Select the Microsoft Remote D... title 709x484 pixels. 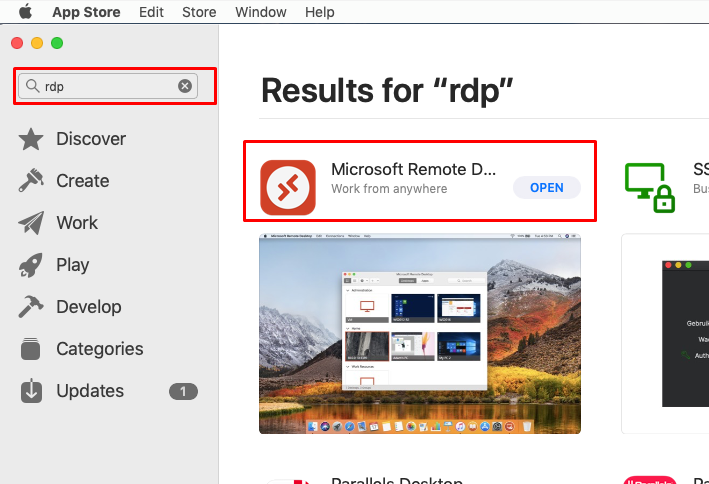(x=413, y=169)
